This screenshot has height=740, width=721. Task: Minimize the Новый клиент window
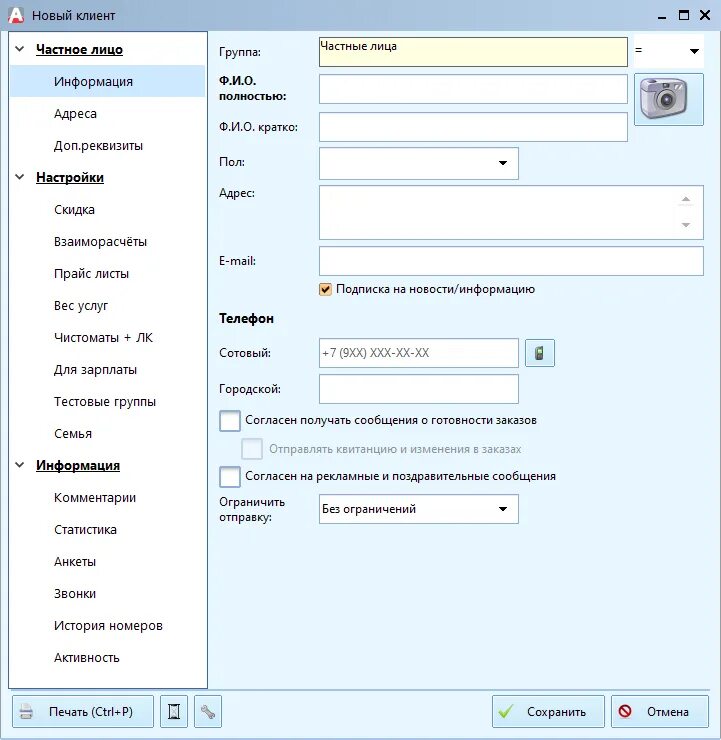(662, 16)
